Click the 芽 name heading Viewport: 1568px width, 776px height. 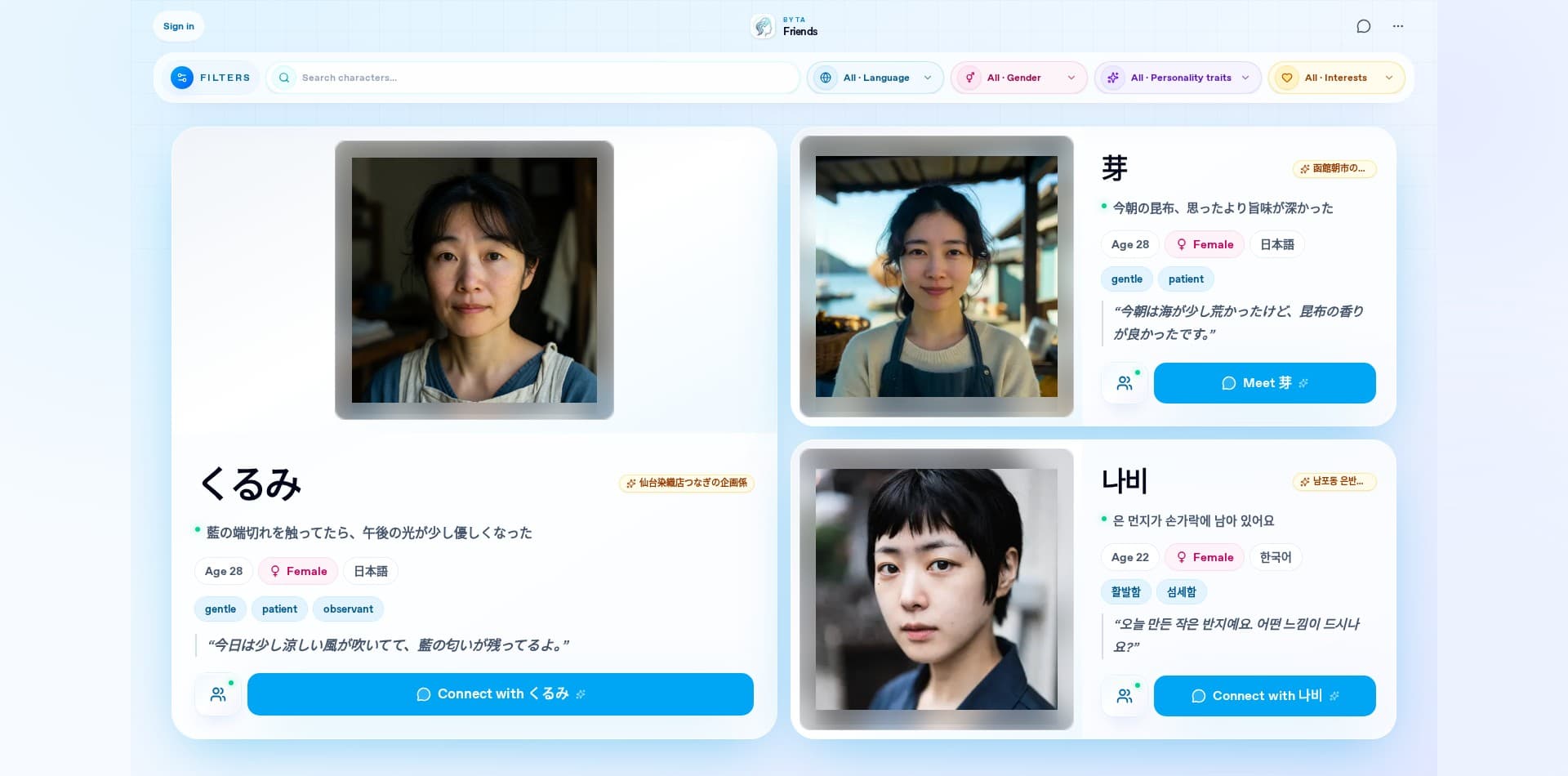click(x=1115, y=167)
